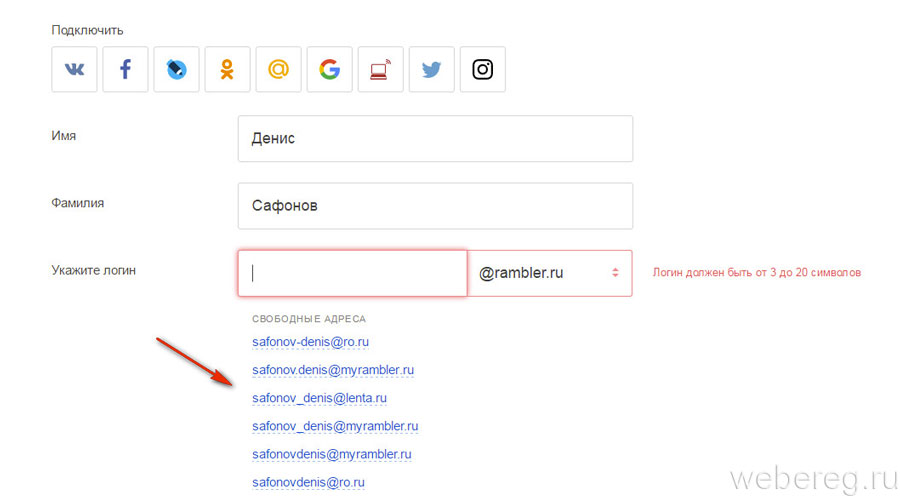Click the Фамилия label
Image resolution: width=900 pixels, height=498 pixels.
77,203
